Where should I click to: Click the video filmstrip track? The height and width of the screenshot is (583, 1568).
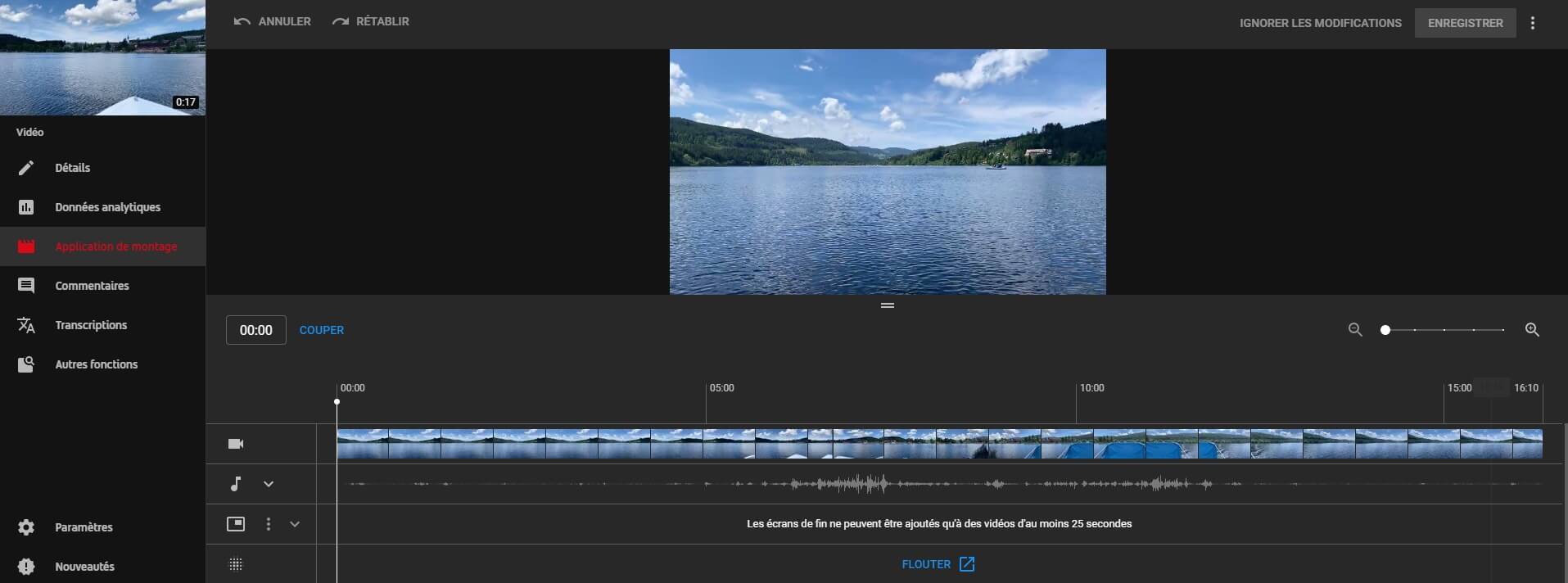click(x=939, y=444)
